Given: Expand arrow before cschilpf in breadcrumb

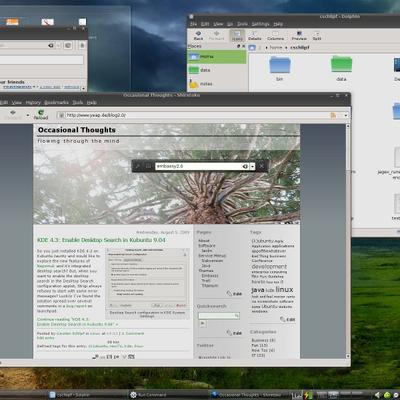Looking at the screenshot, I should coord(287,48).
